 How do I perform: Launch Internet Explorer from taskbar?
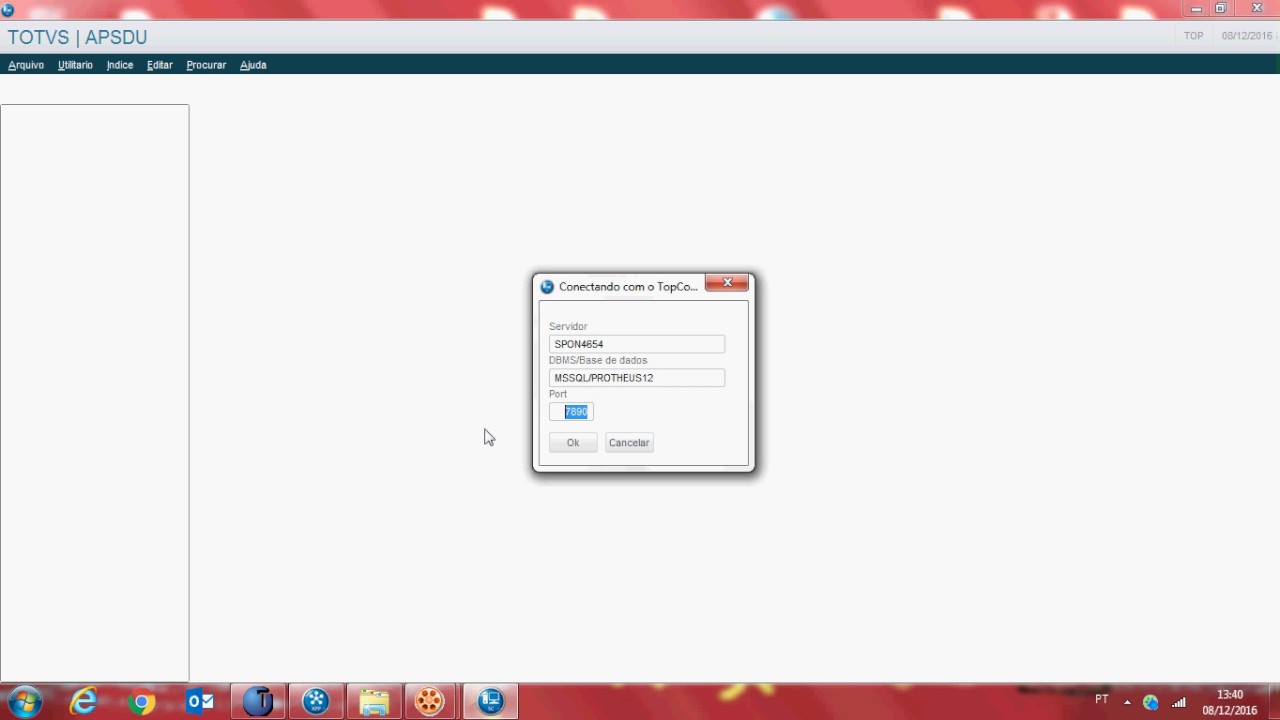tap(84, 702)
